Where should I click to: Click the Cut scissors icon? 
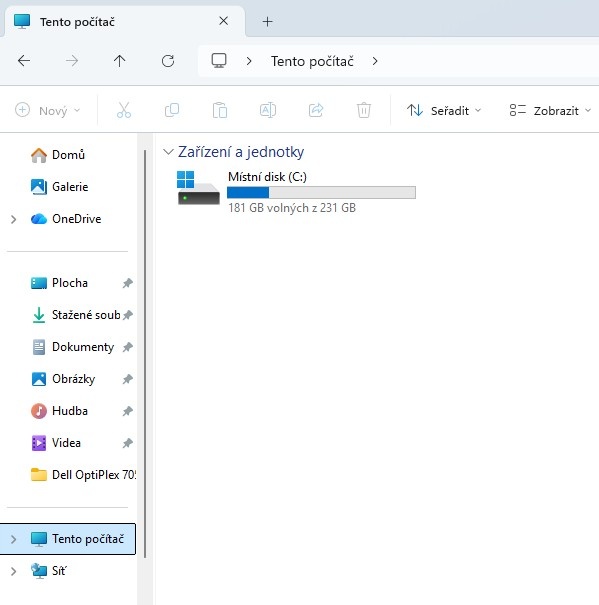pos(124,110)
